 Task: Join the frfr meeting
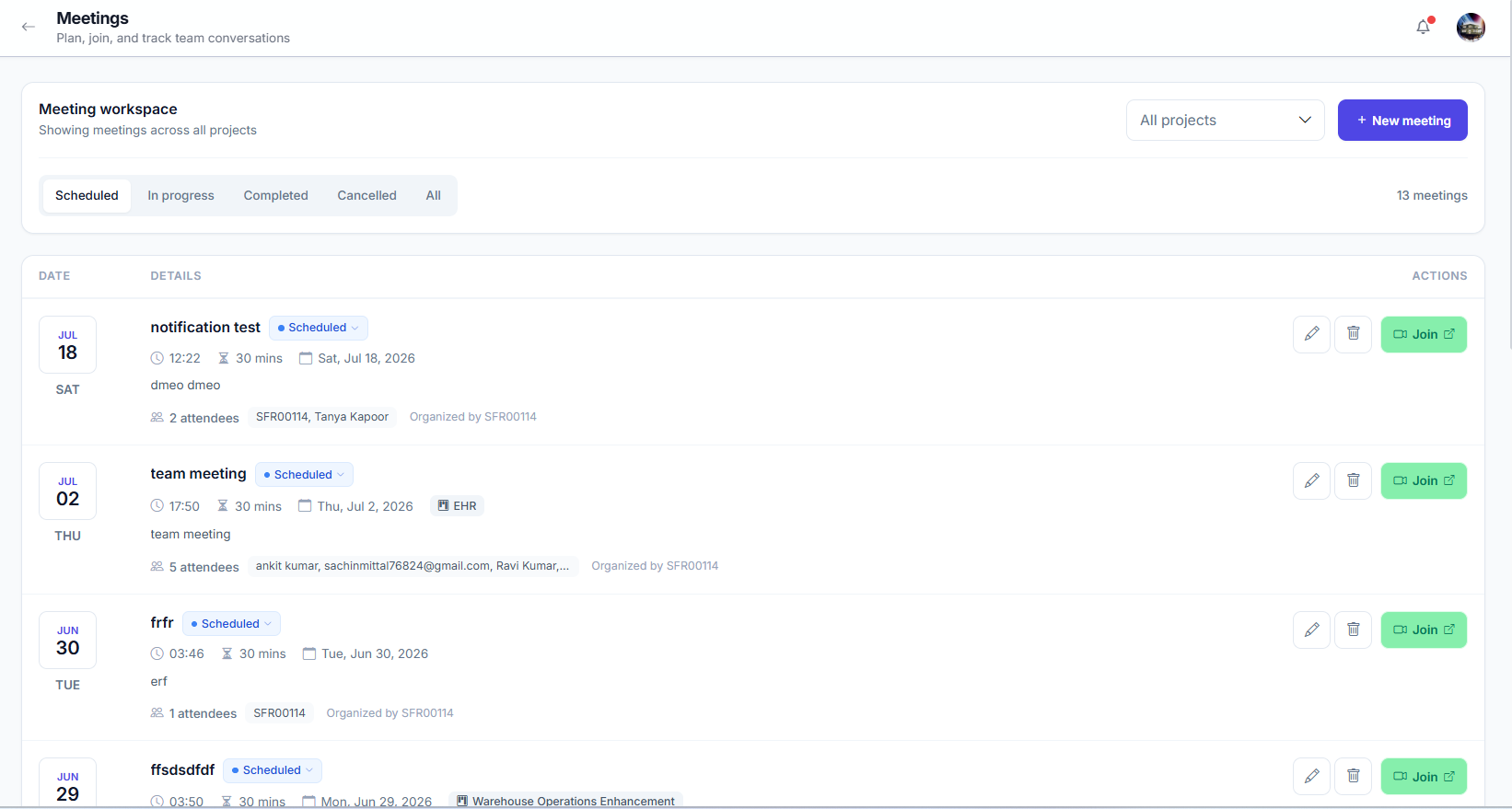point(1424,630)
